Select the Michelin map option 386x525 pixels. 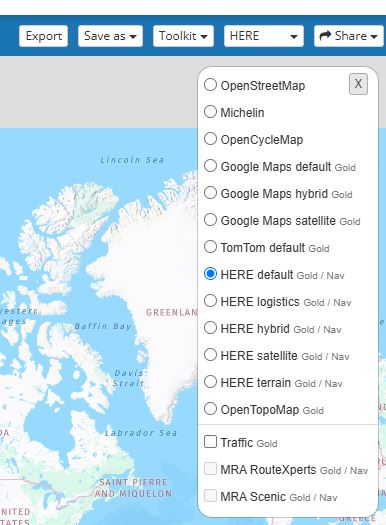210,111
